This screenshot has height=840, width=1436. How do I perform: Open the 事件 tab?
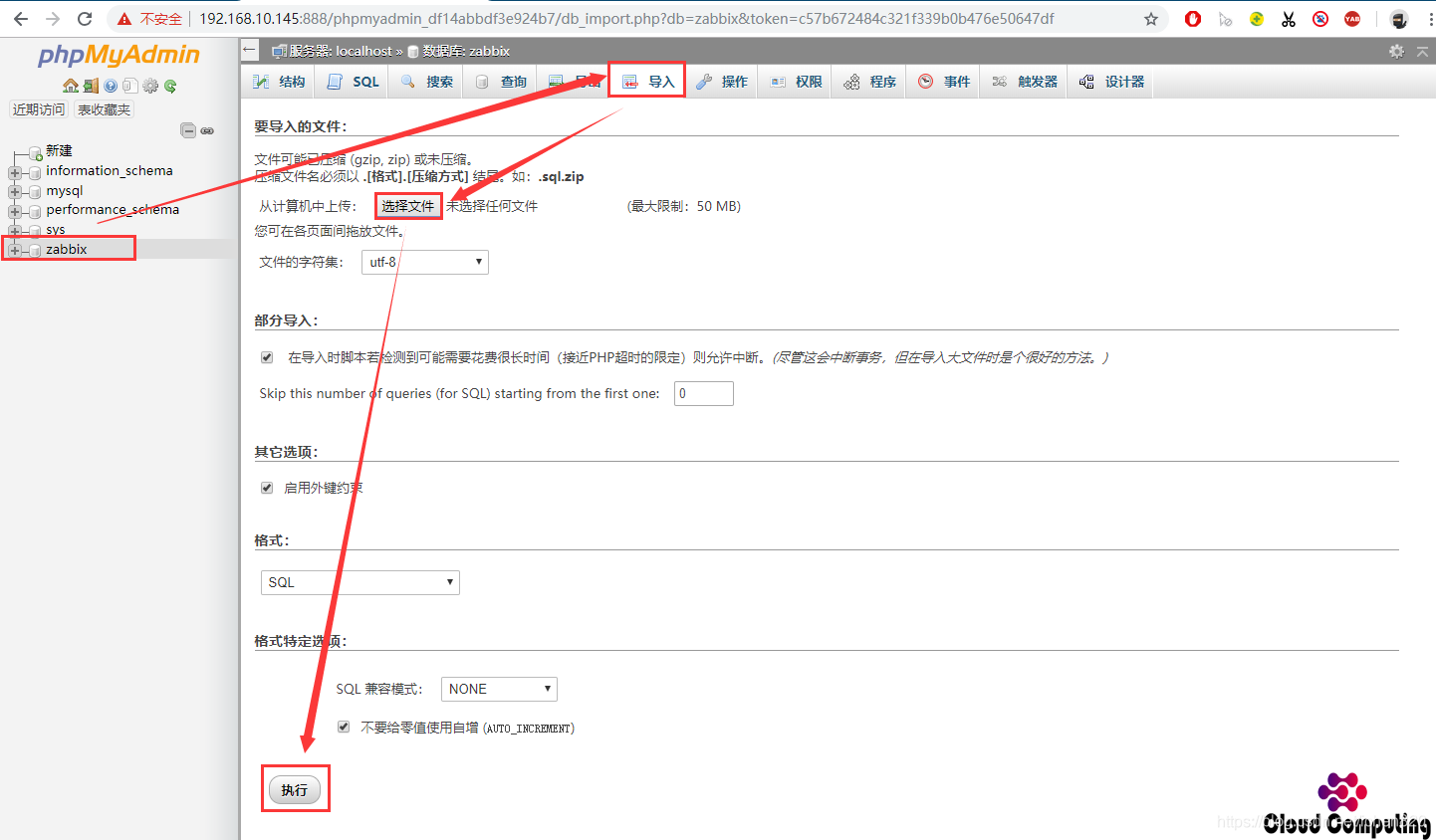(x=944, y=82)
